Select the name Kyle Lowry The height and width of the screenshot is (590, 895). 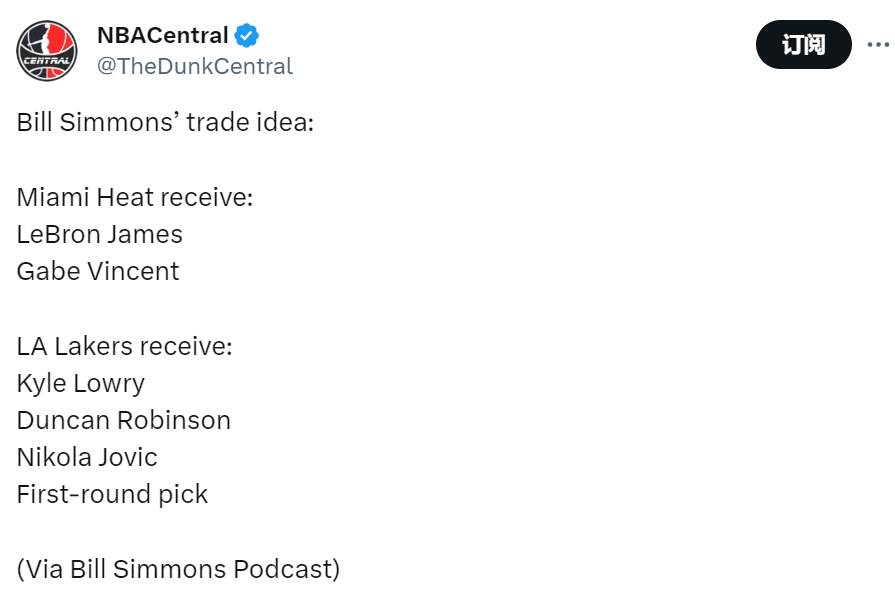[x=80, y=384]
